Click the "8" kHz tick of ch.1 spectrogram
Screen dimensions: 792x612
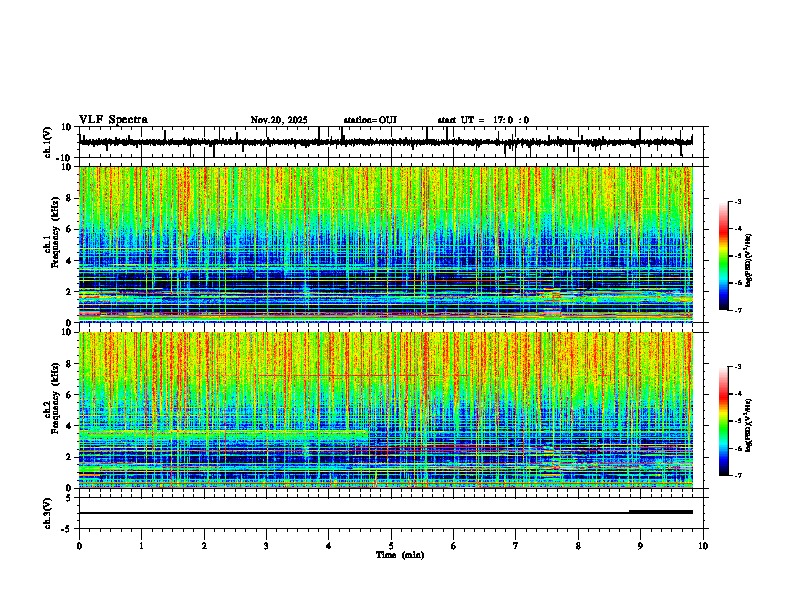(x=69, y=198)
